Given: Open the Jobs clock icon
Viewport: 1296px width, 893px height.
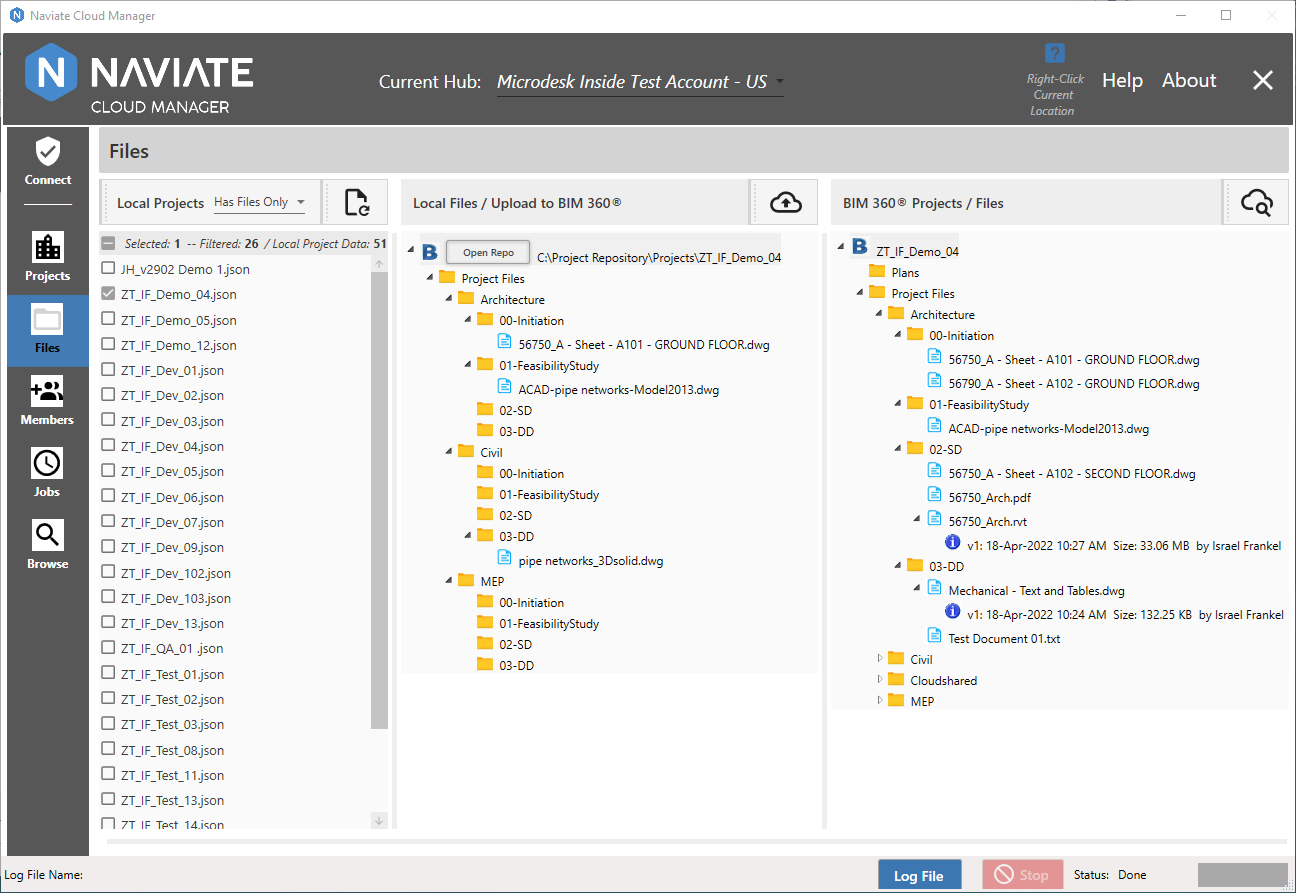Looking at the screenshot, I should point(48,472).
